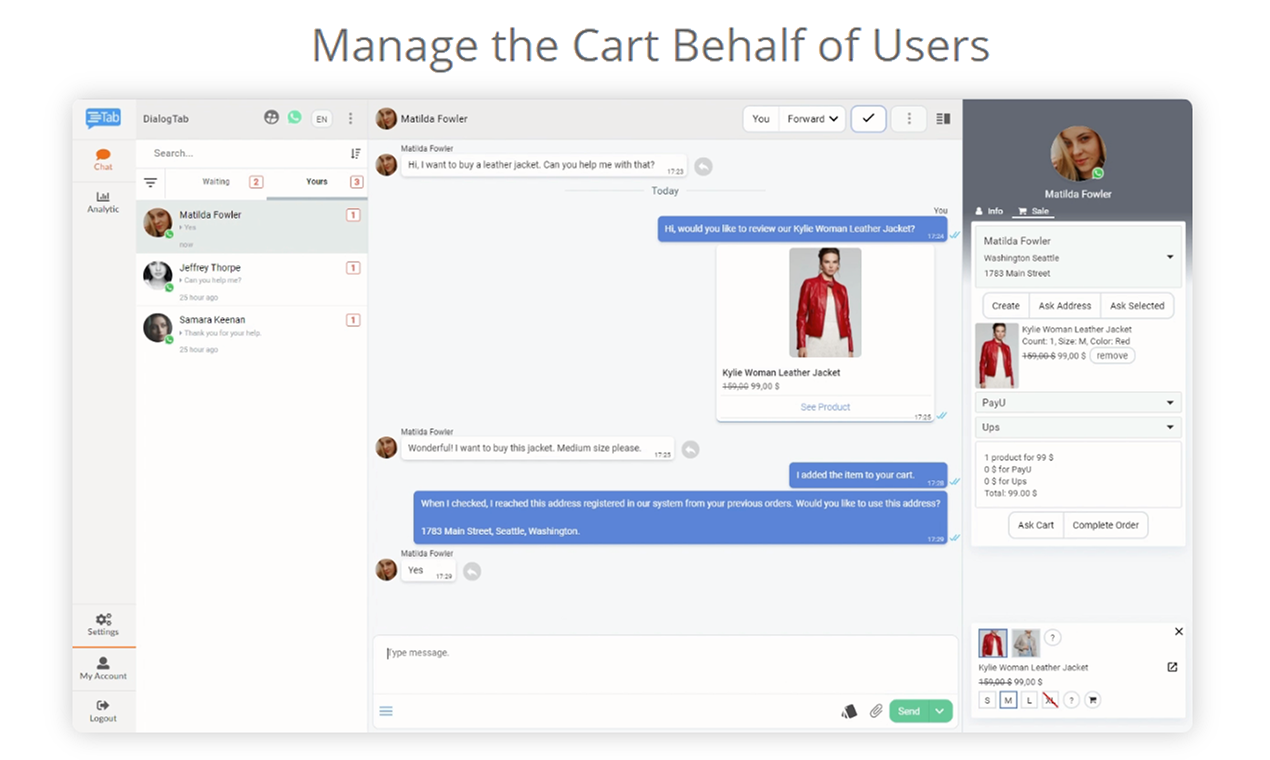This screenshot has height=760, width=1270.
Task: Select size L for the jacket
Action: [x=1029, y=700]
